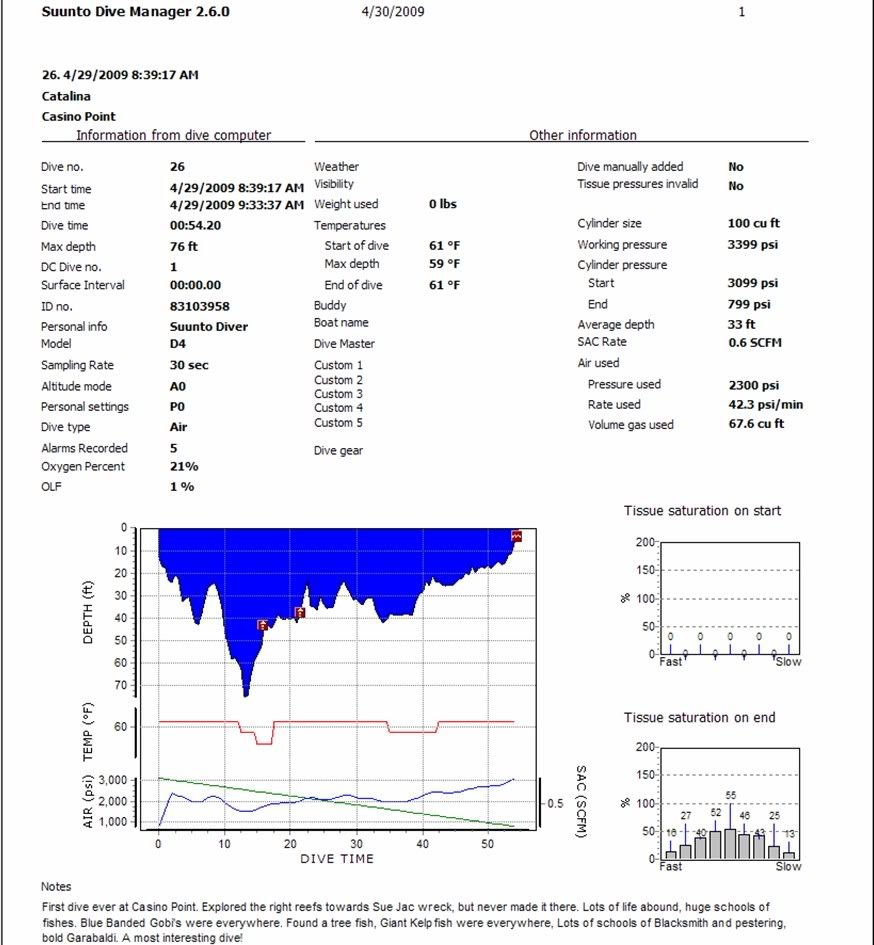Click the "Suunto Dive Manager 2.6.0" header
The image size is (874, 945).
coord(136,11)
